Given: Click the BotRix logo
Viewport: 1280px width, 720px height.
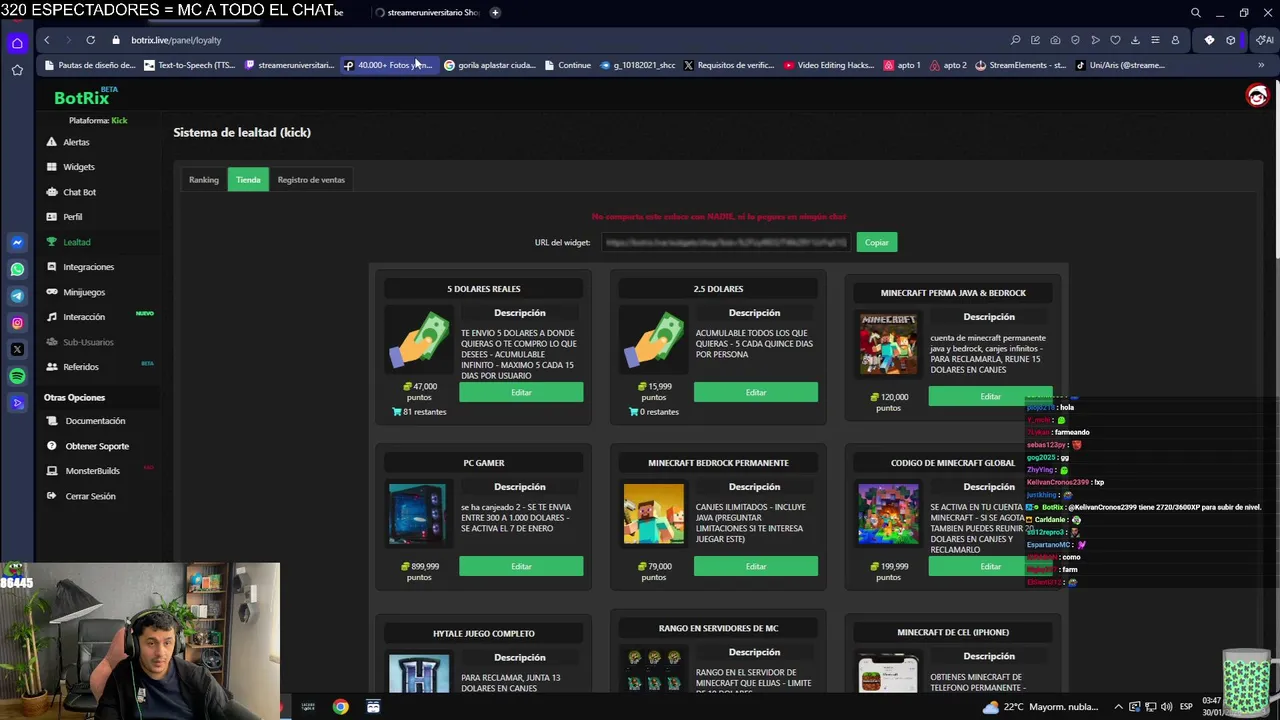Looking at the screenshot, I should pos(83,97).
